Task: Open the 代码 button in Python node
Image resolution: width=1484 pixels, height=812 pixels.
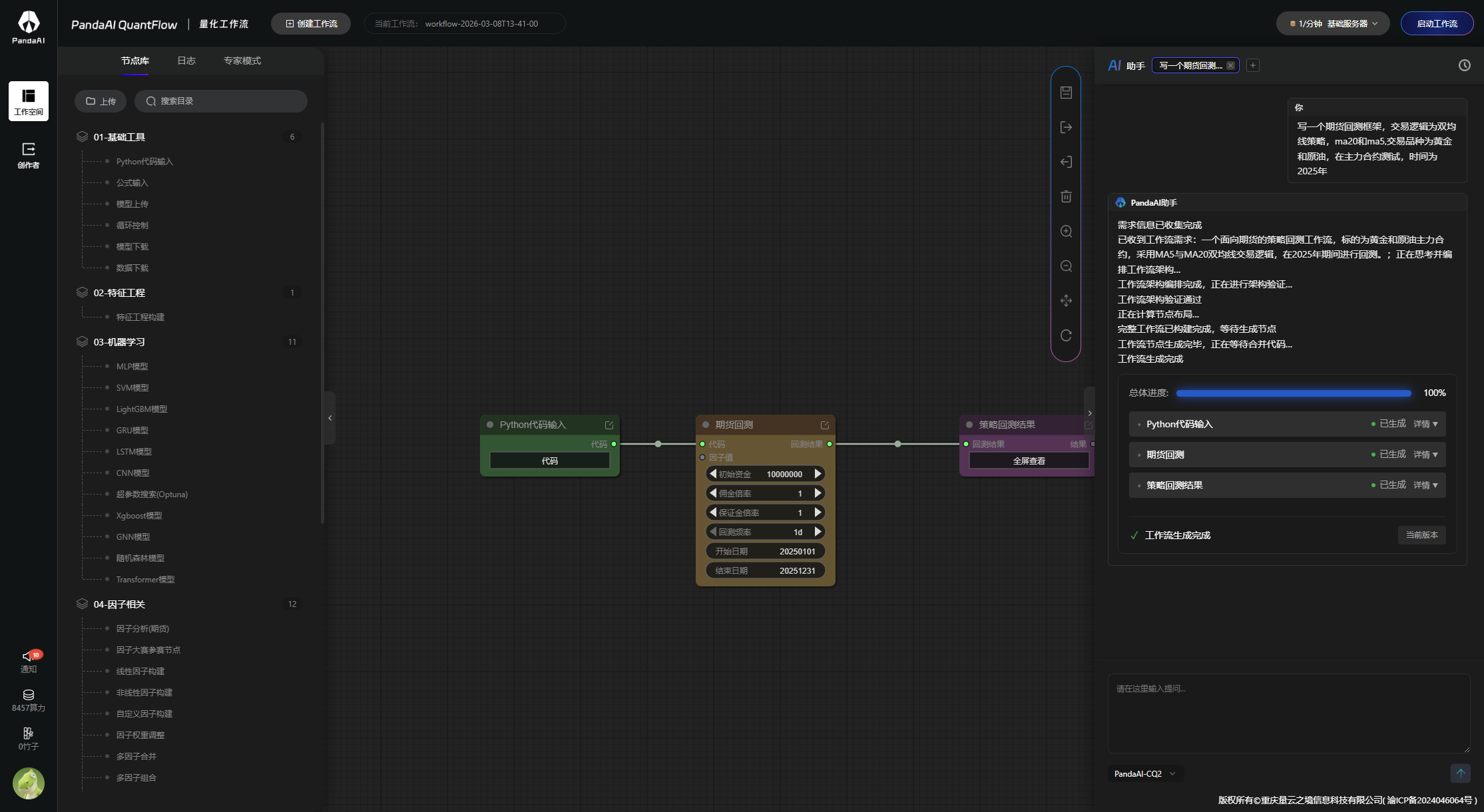Action: [x=549, y=461]
